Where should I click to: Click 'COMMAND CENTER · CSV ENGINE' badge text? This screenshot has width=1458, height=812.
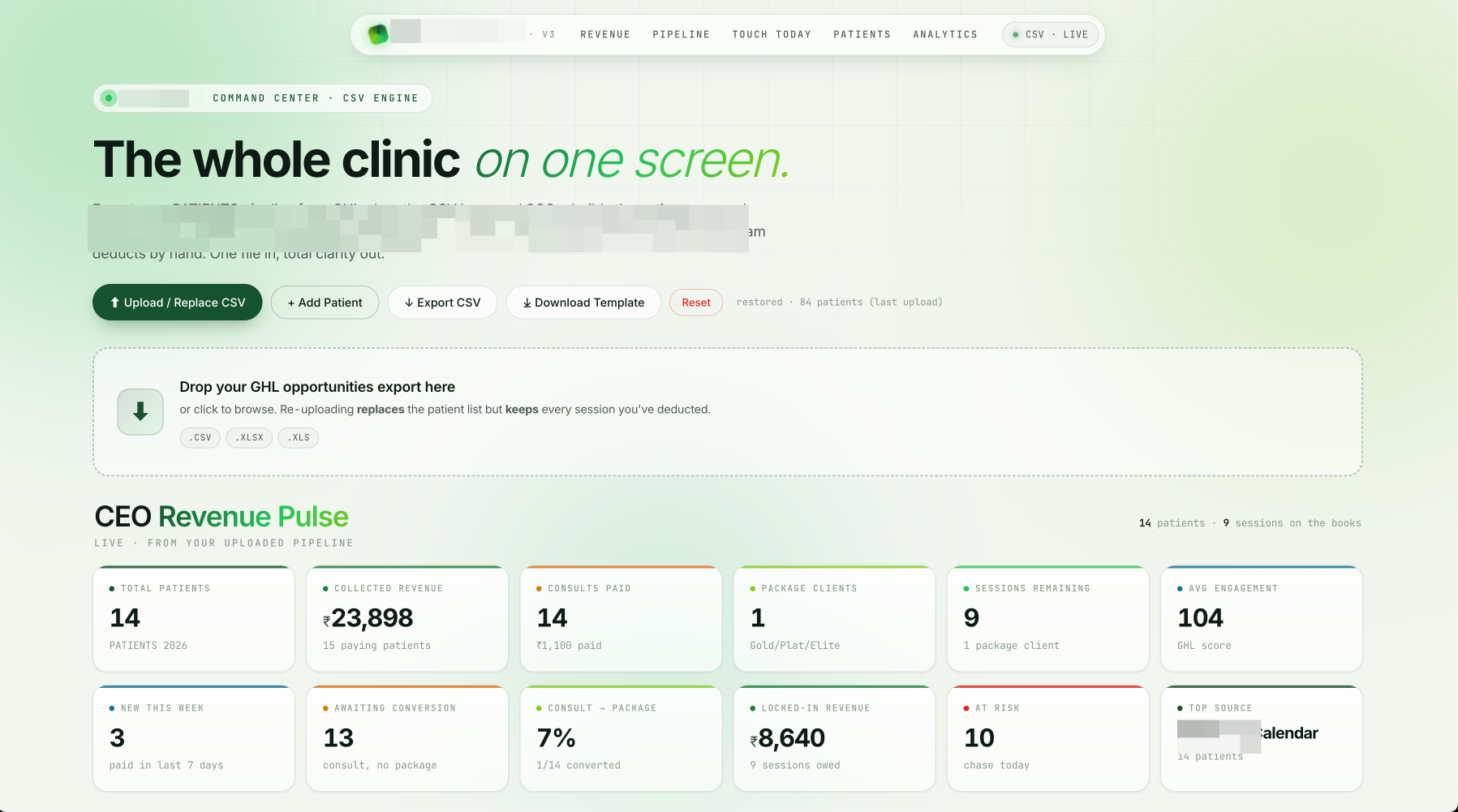click(316, 98)
